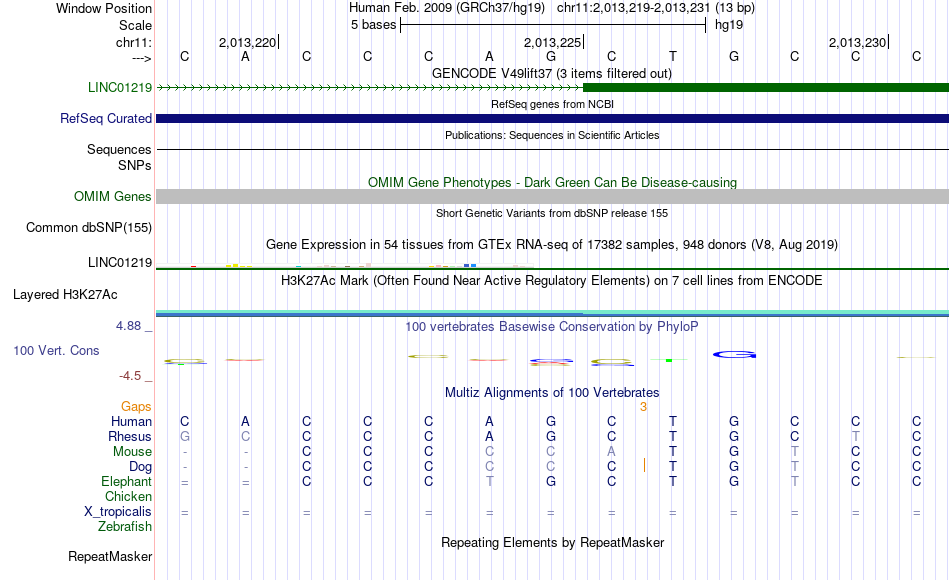Click the orange gap number 3
This screenshot has width=950, height=580.
[643, 407]
